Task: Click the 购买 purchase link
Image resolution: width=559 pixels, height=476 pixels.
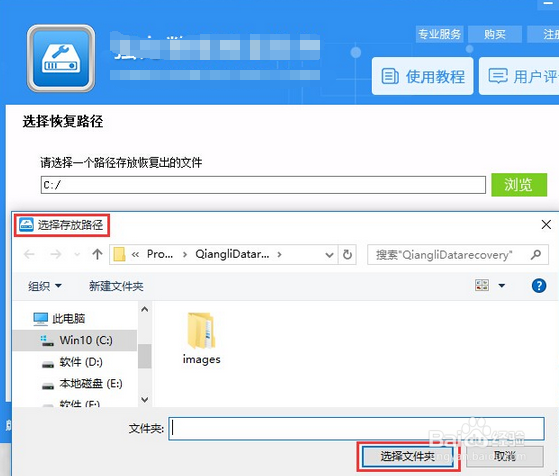Action: [x=495, y=34]
